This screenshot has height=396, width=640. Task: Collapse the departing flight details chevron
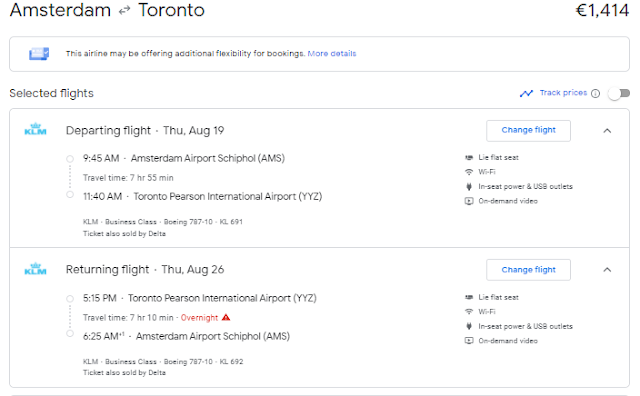[x=607, y=131]
